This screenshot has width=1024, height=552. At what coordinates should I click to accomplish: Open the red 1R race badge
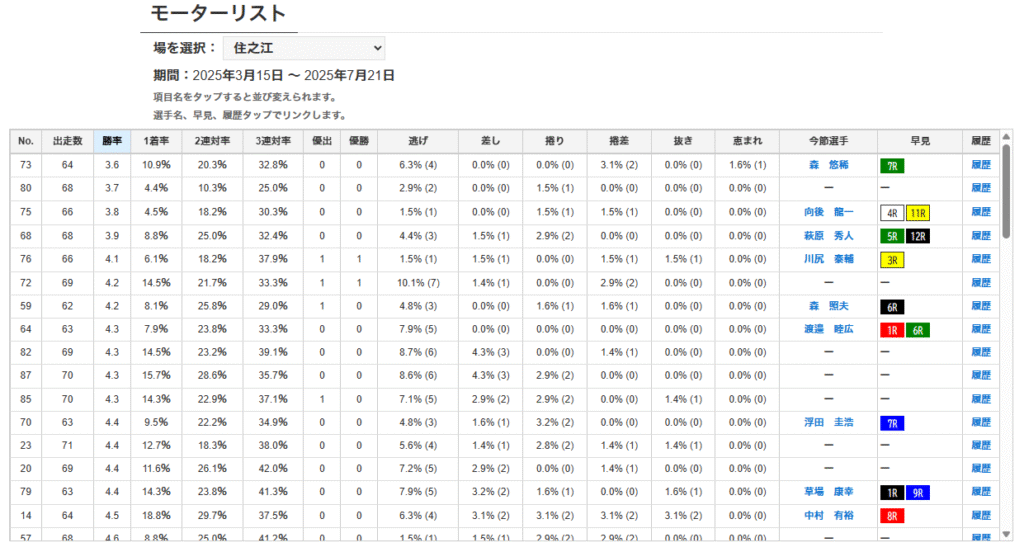[891, 331]
